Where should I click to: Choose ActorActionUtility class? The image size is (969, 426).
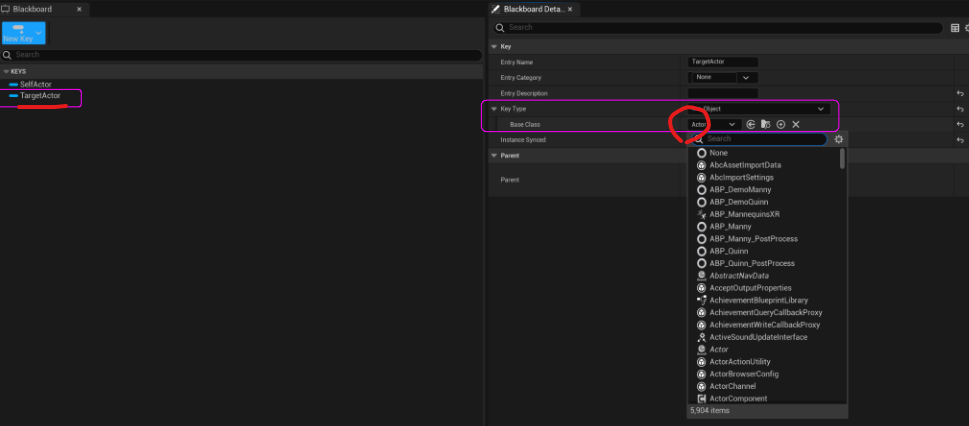(x=740, y=362)
